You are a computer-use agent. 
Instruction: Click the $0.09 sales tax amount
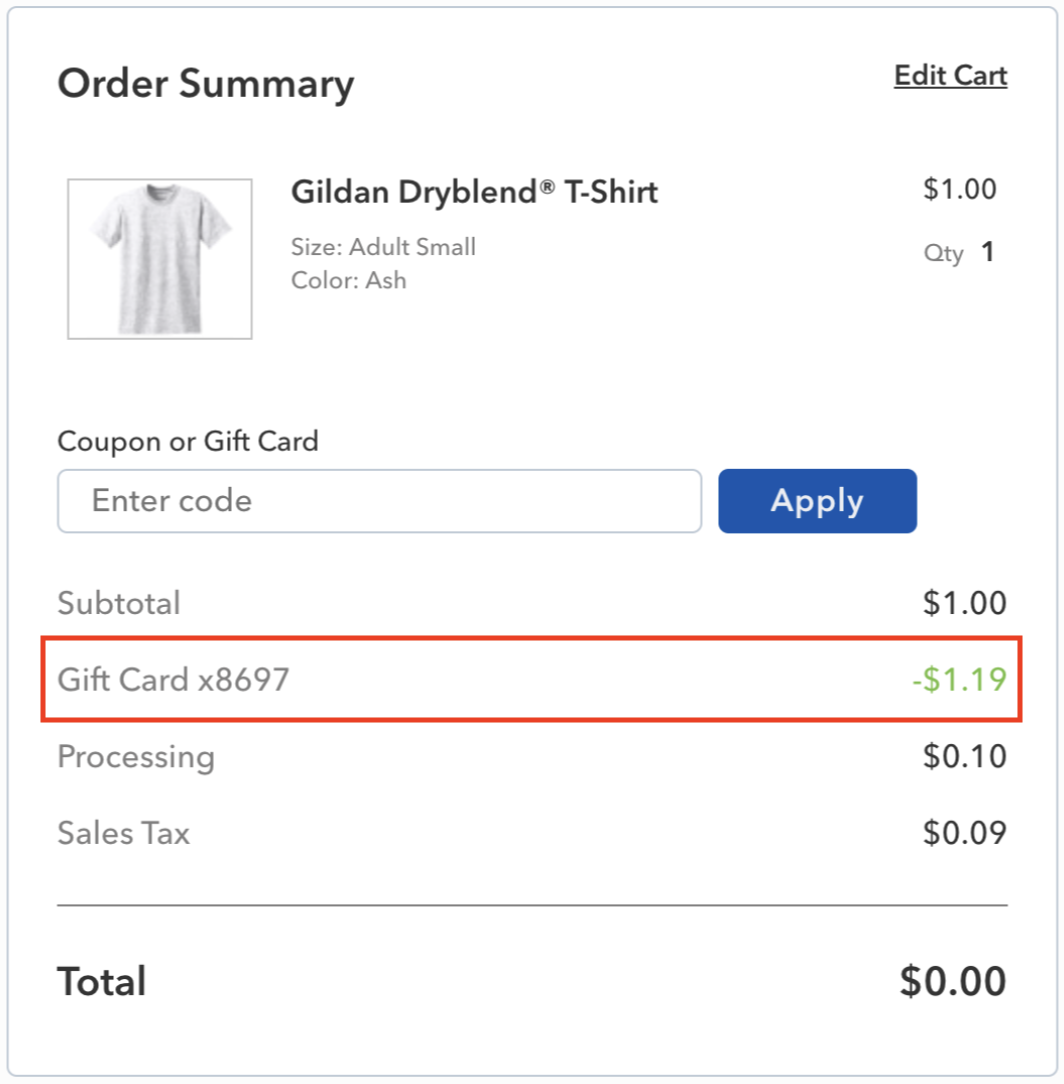(x=964, y=833)
